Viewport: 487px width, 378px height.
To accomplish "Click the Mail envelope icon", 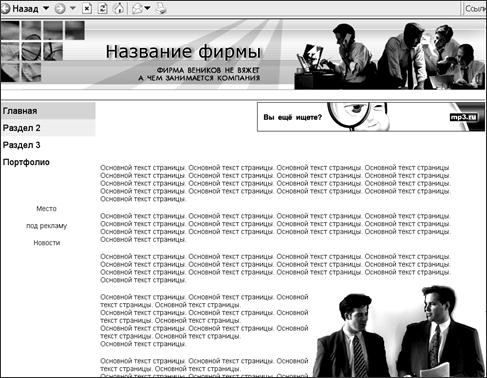I will [x=137, y=9].
